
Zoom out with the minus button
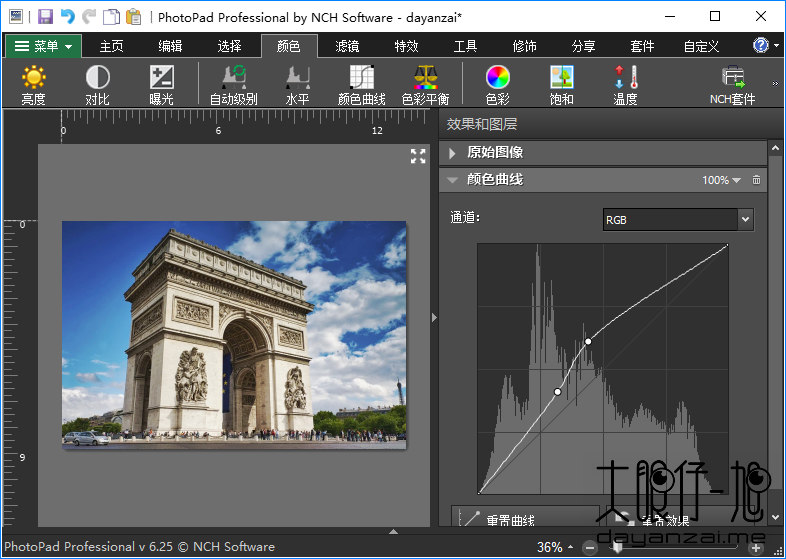(591, 548)
